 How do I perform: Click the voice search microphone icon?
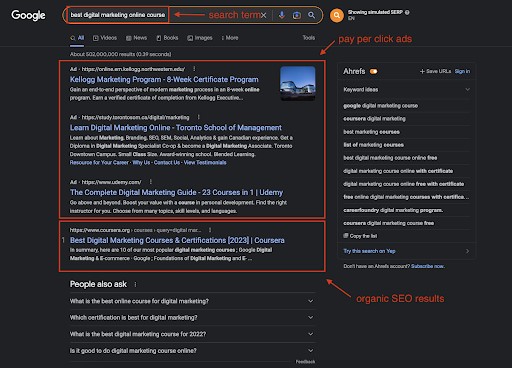[282, 15]
